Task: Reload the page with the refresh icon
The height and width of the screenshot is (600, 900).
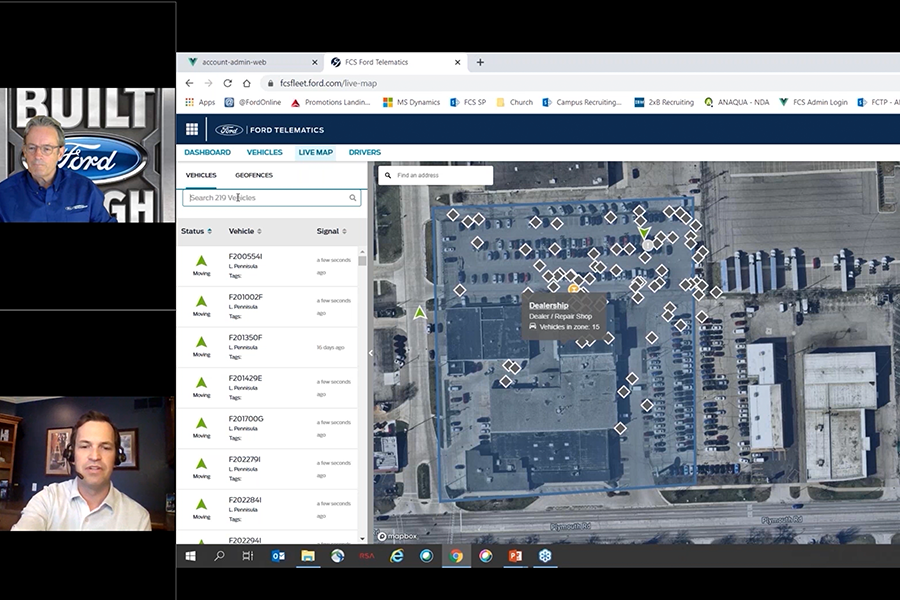Action: coord(227,83)
